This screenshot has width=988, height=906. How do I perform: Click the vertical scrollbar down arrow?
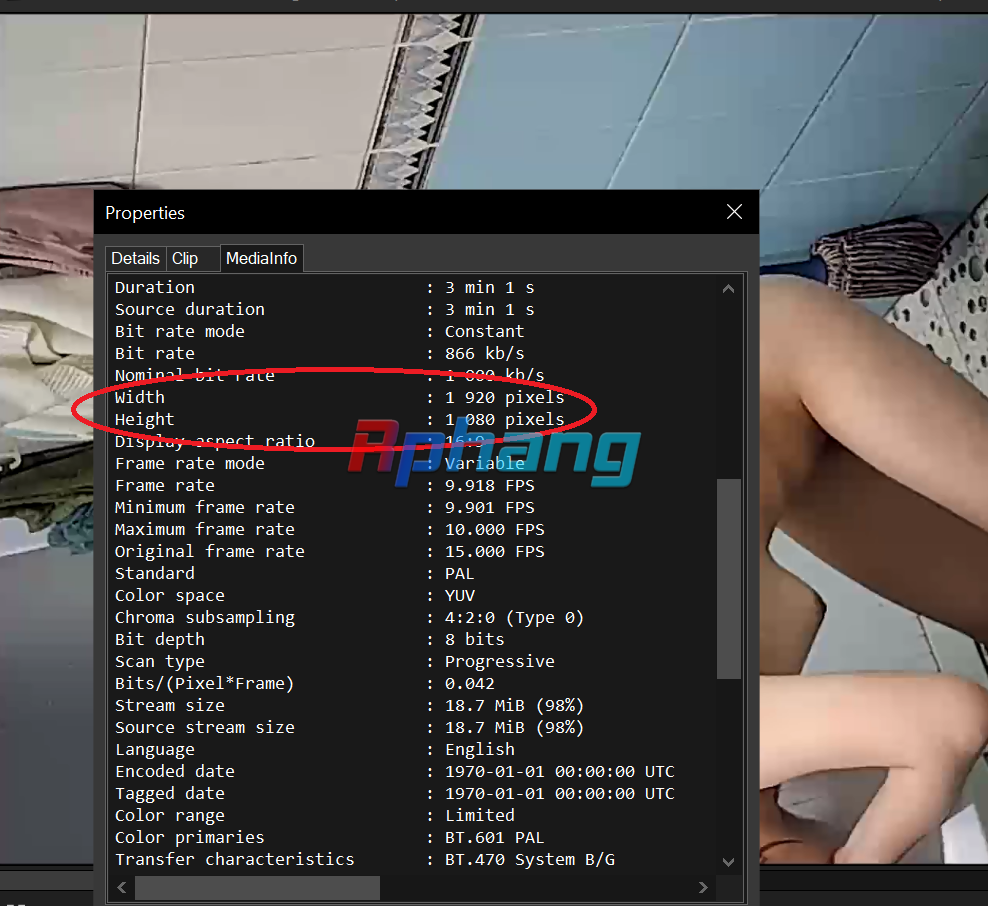[728, 862]
